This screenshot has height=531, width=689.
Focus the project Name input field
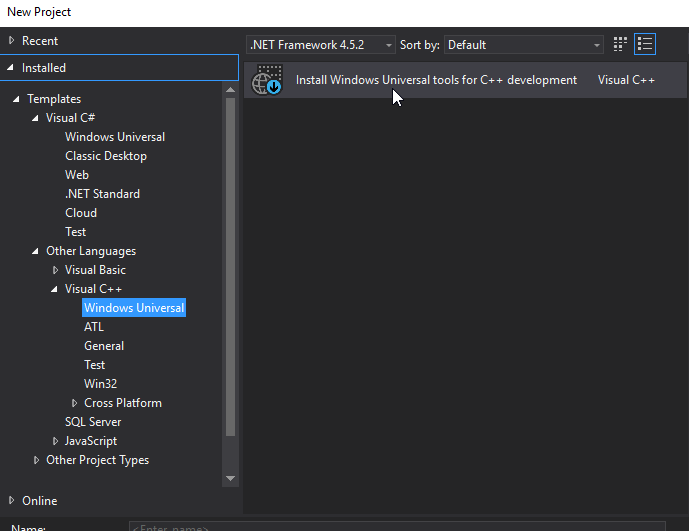tap(397, 526)
